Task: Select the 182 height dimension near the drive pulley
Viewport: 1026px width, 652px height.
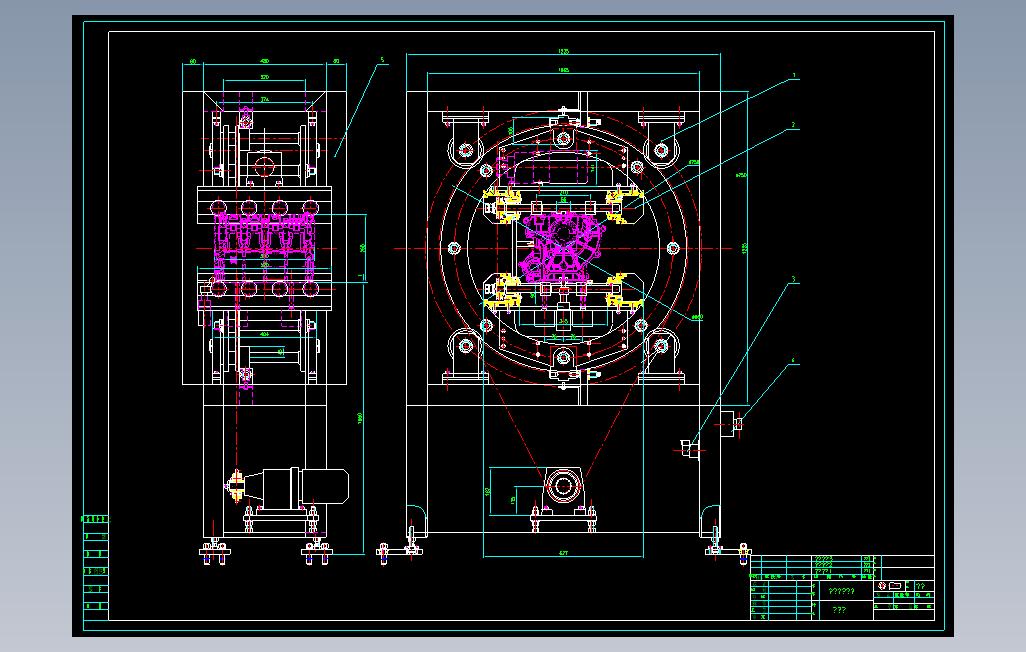Action: tap(487, 492)
